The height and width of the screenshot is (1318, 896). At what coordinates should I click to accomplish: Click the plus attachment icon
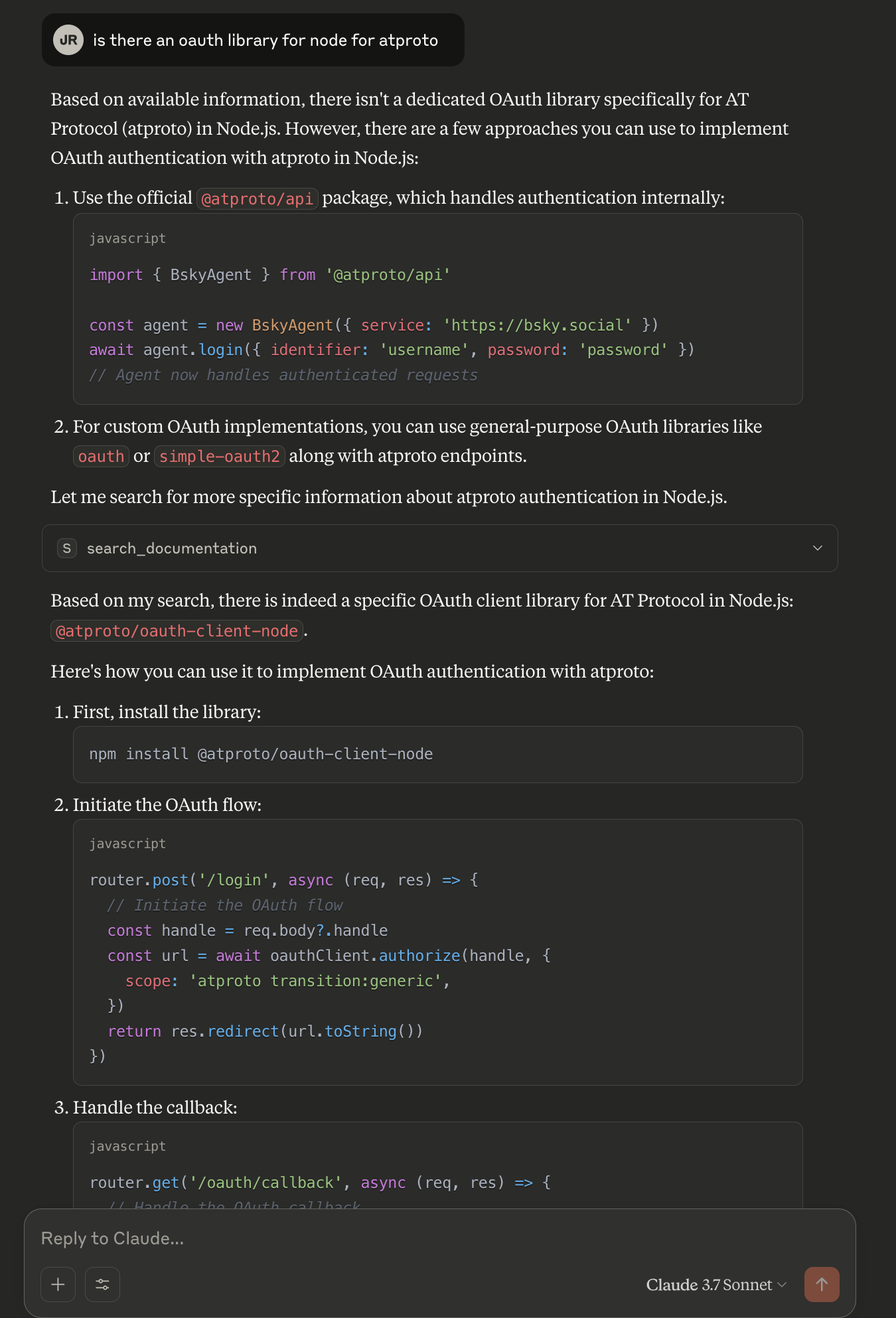pyautogui.click(x=58, y=1284)
